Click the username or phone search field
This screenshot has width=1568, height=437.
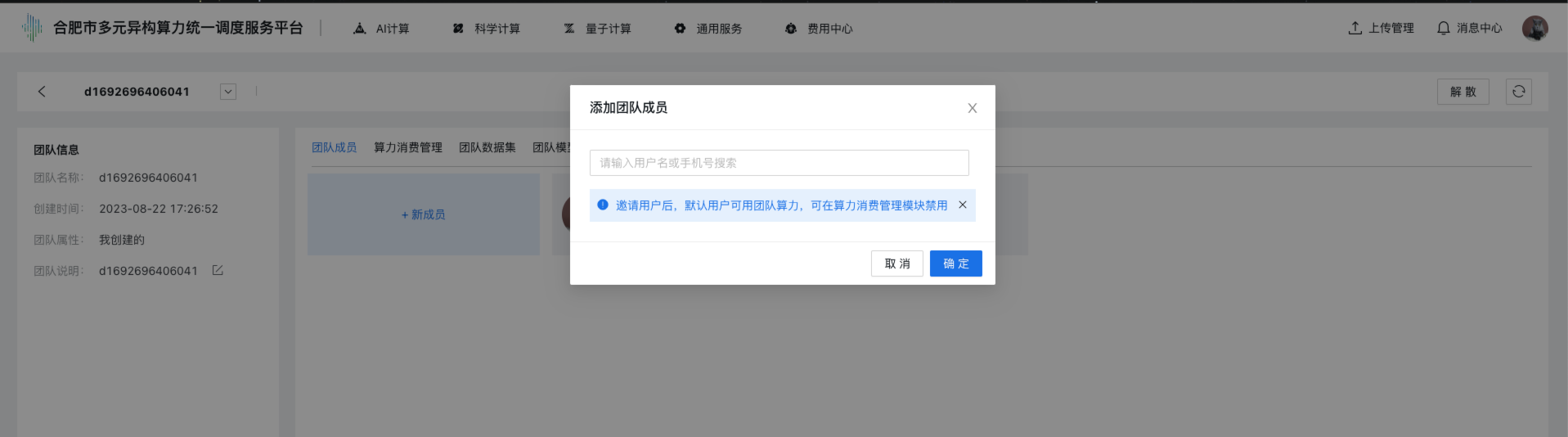tap(779, 163)
